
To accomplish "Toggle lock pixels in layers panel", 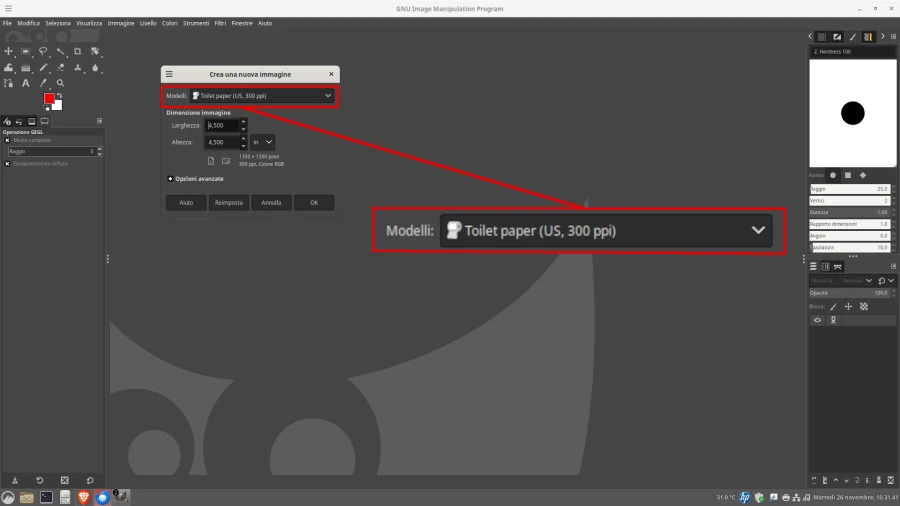I will click(833, 307).
